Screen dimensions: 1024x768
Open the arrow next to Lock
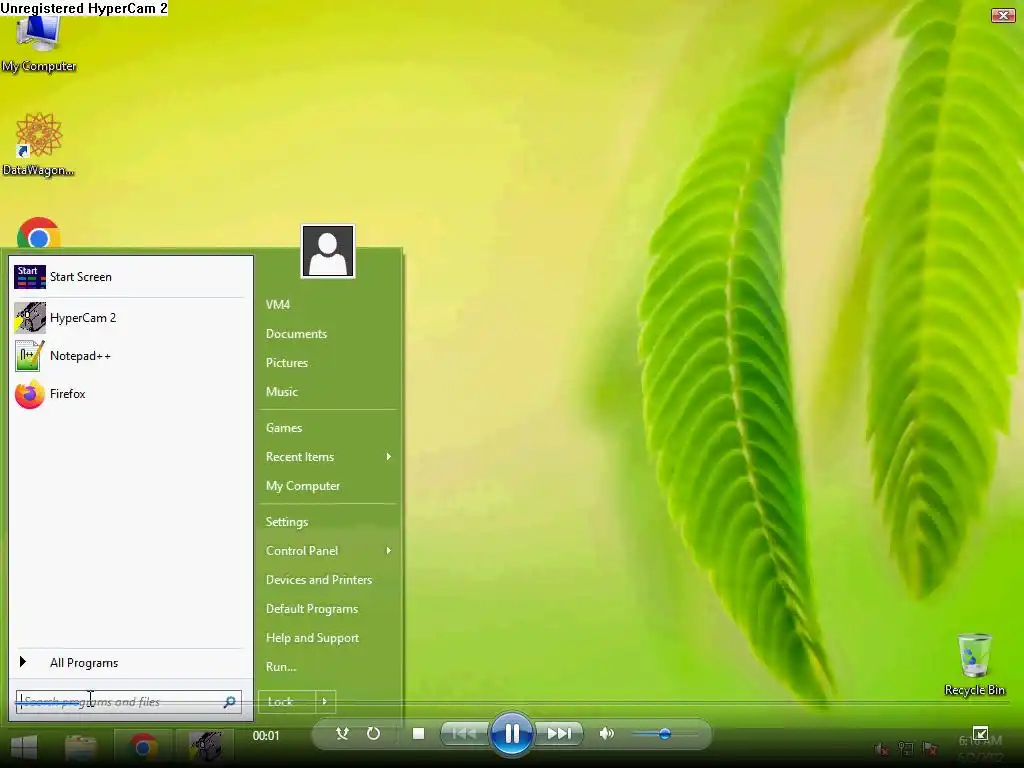coord(325,702)
